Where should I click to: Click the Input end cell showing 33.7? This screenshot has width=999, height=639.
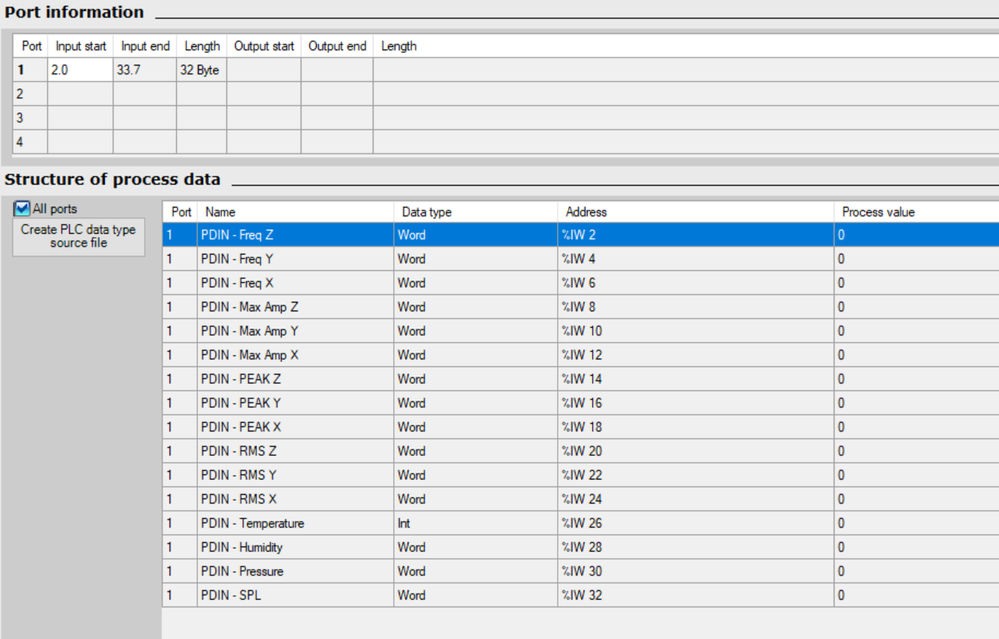coord(145,70)
